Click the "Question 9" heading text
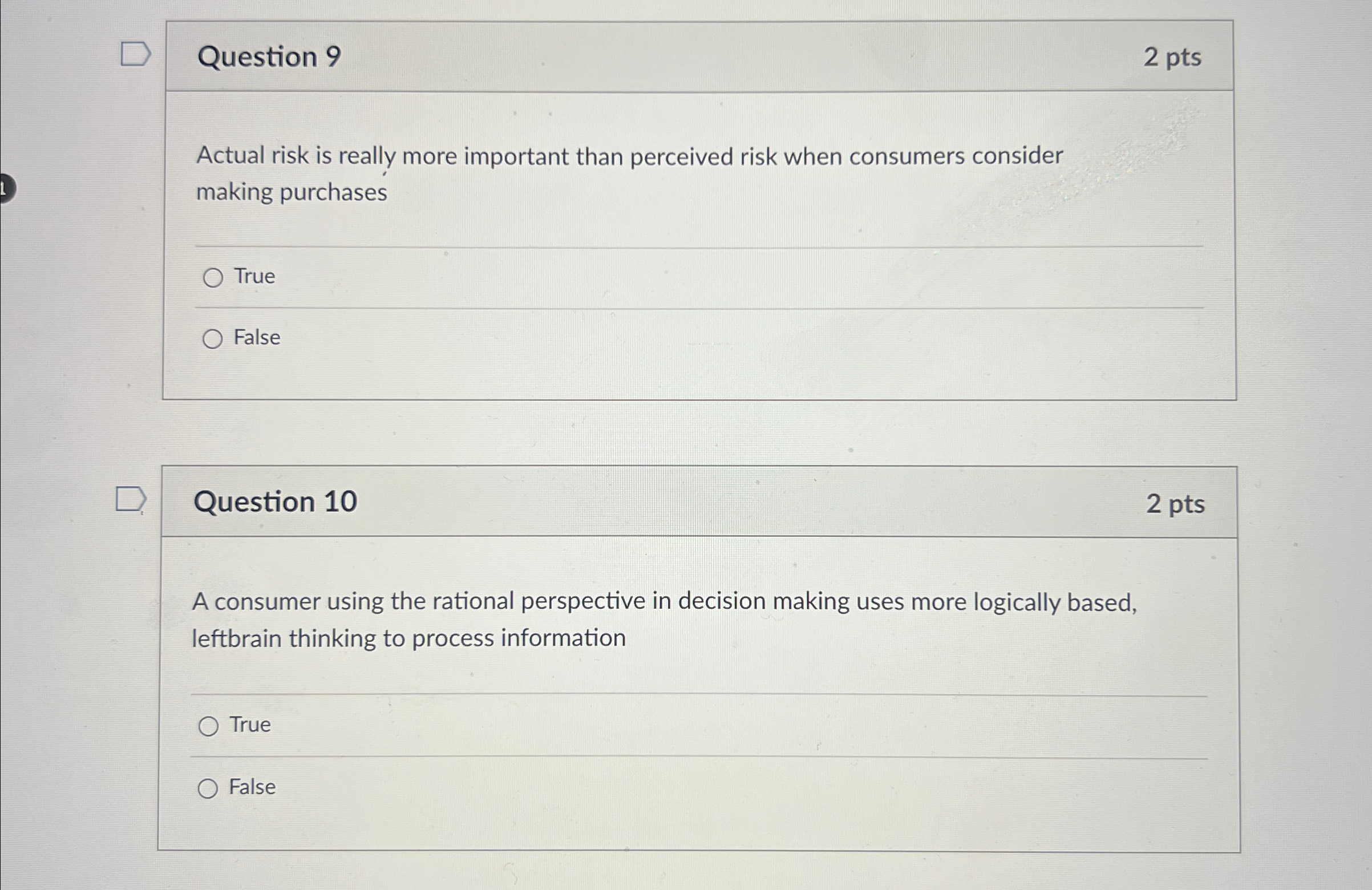Screen dimensions: 1372x890 (x=269, y=57)
